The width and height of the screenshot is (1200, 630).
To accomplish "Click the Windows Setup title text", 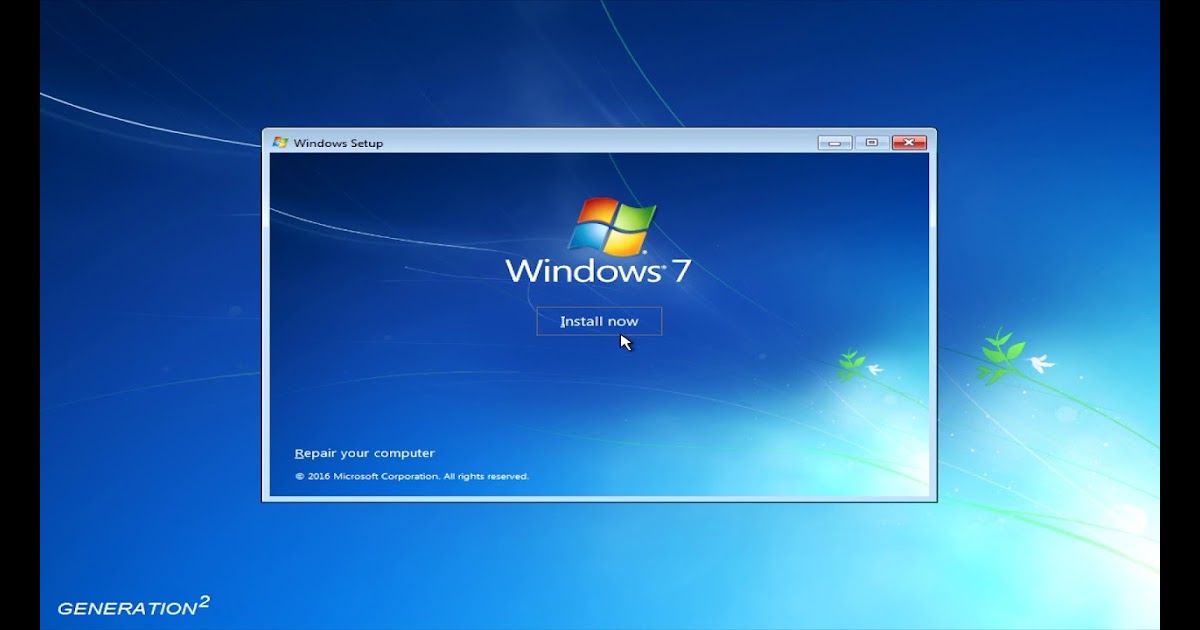I will click(x=338, y=143).
